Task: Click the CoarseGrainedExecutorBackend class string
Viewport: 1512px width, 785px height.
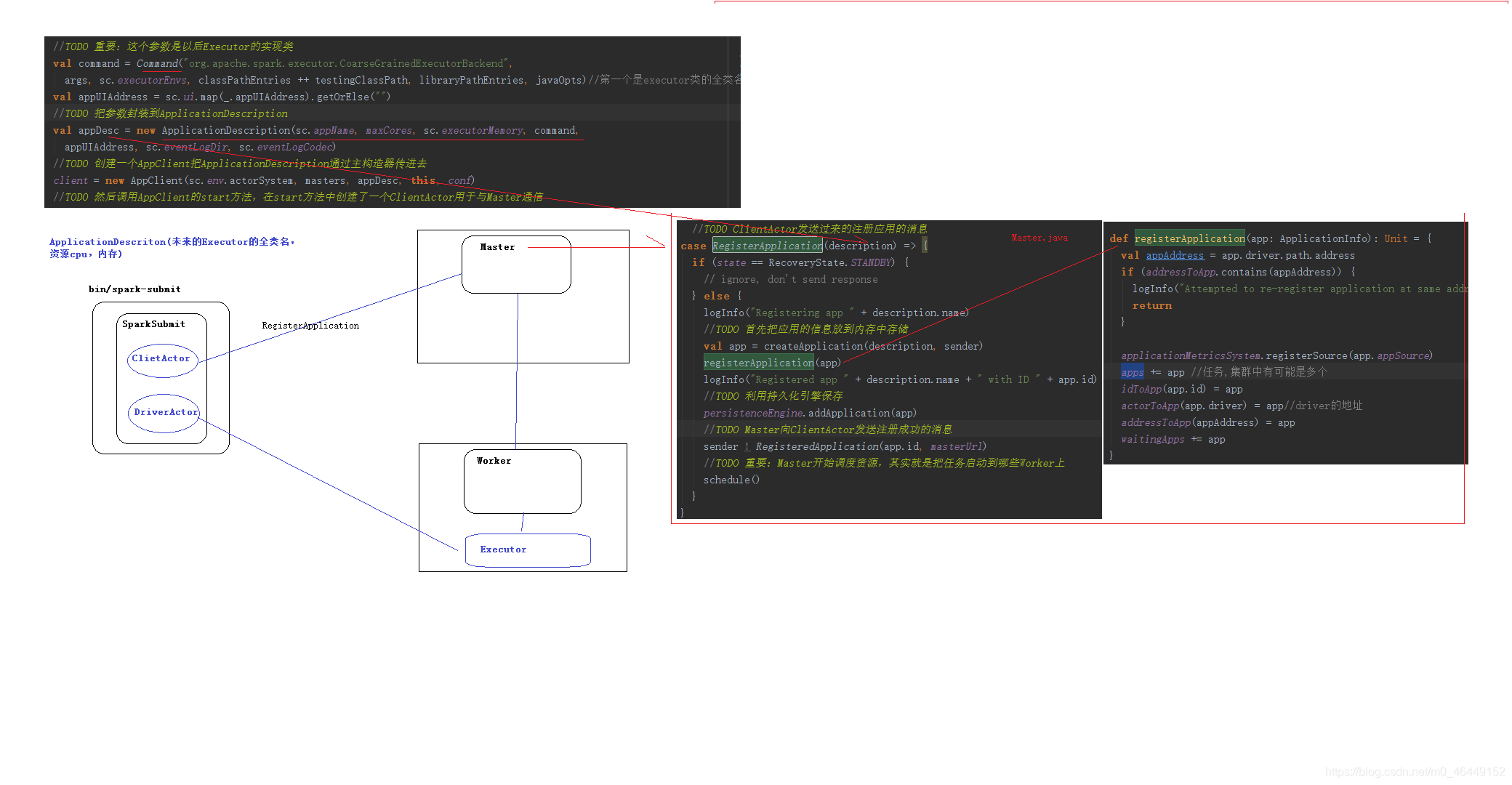Action: coord(346,63)
